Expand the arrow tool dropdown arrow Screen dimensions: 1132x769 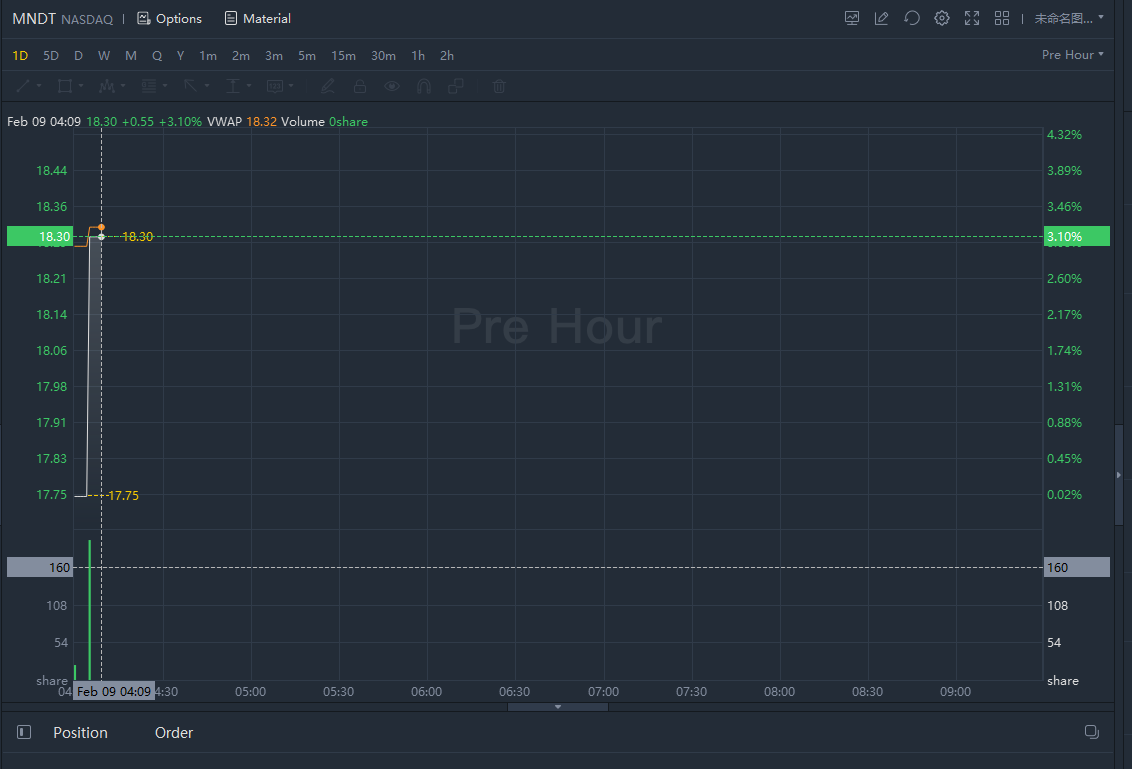[x=206, y=86]
